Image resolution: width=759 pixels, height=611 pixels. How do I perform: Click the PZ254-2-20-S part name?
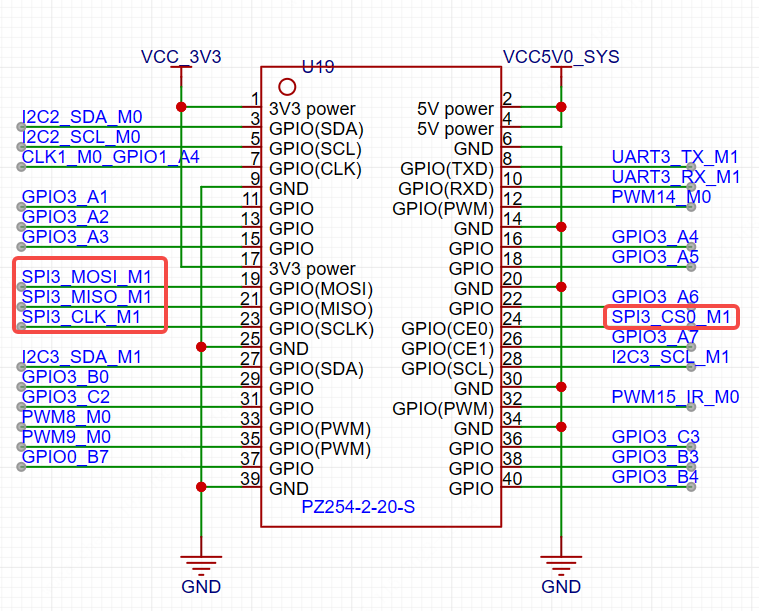coord(358,508)
